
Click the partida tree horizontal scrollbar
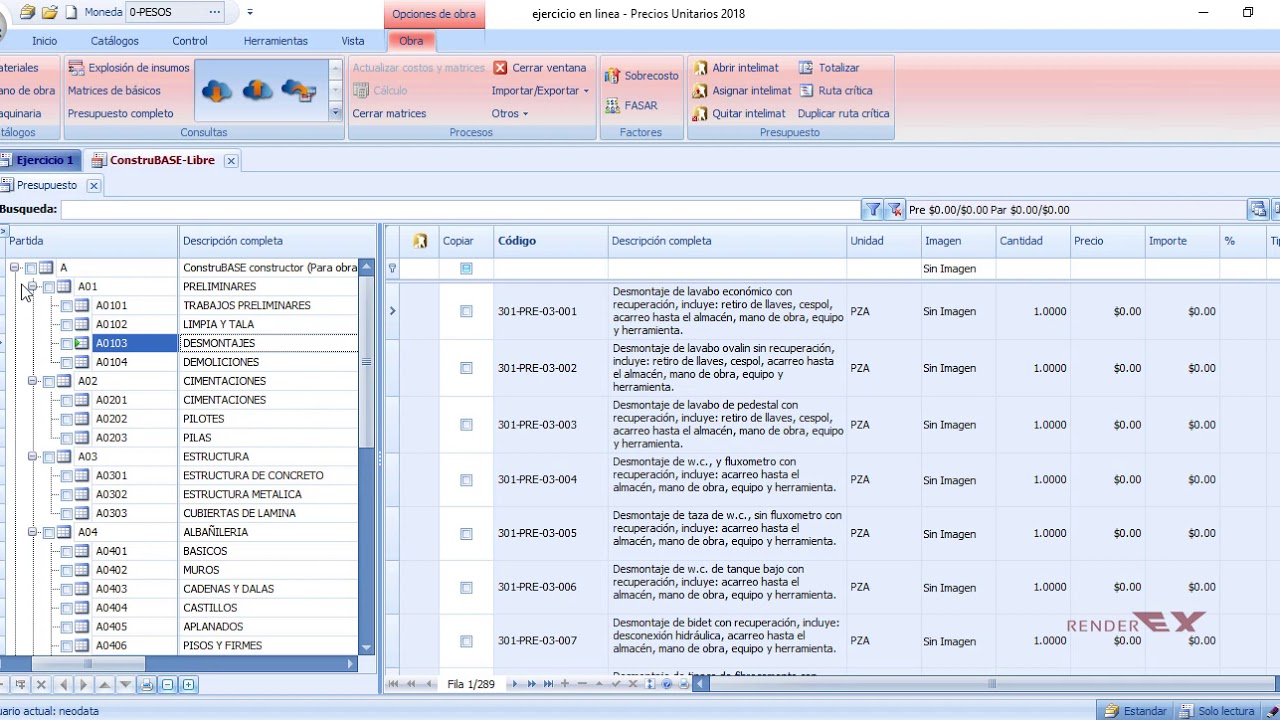click(88, 663)
